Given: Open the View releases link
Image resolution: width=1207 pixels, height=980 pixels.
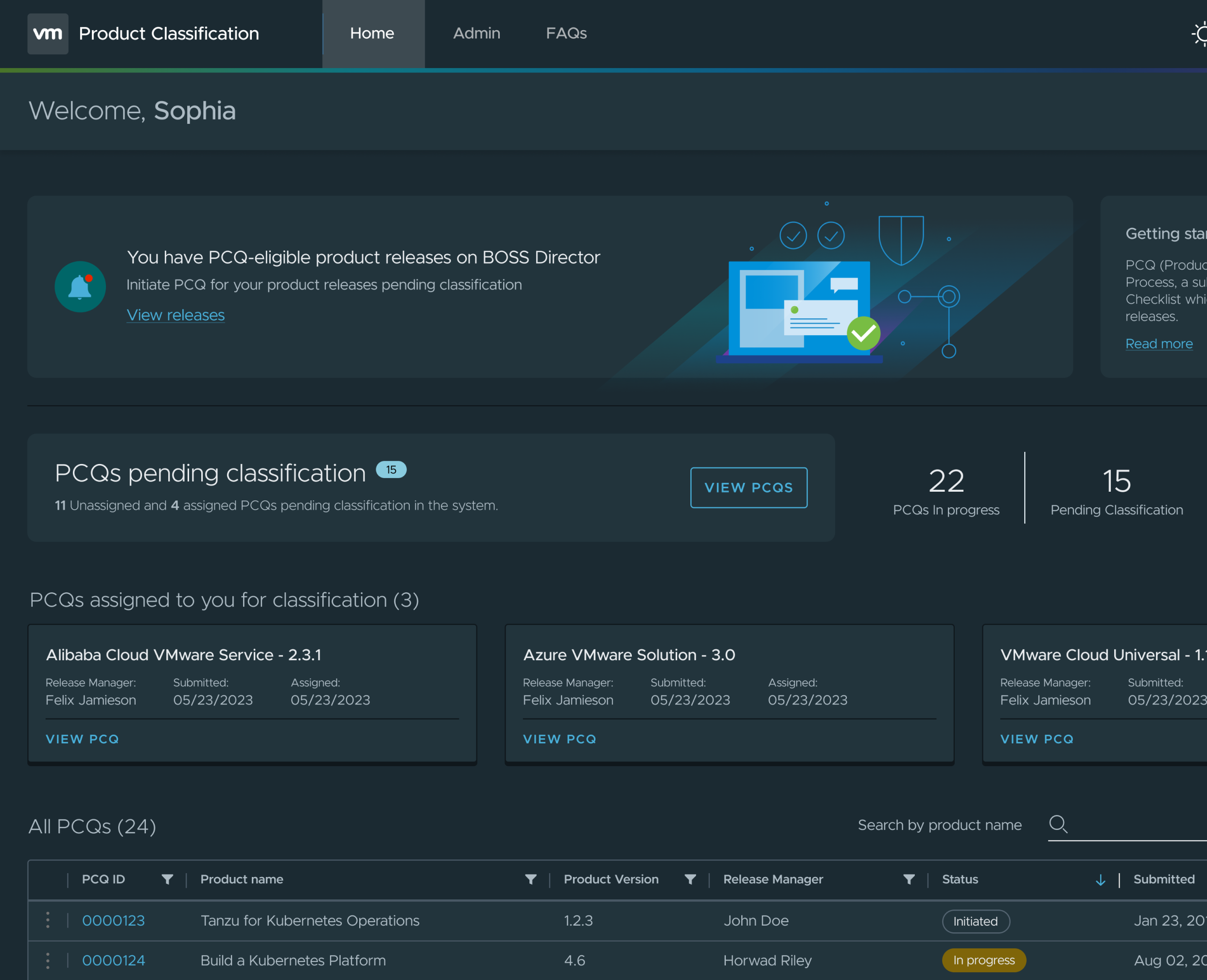Looking at the screenshot, I should [175, 315].
